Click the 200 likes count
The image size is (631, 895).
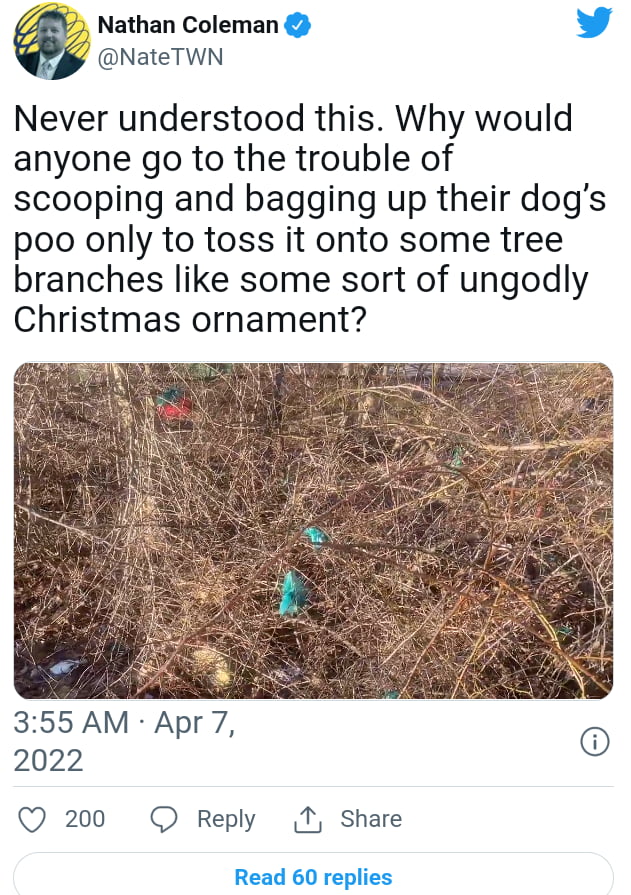(85, 819)
